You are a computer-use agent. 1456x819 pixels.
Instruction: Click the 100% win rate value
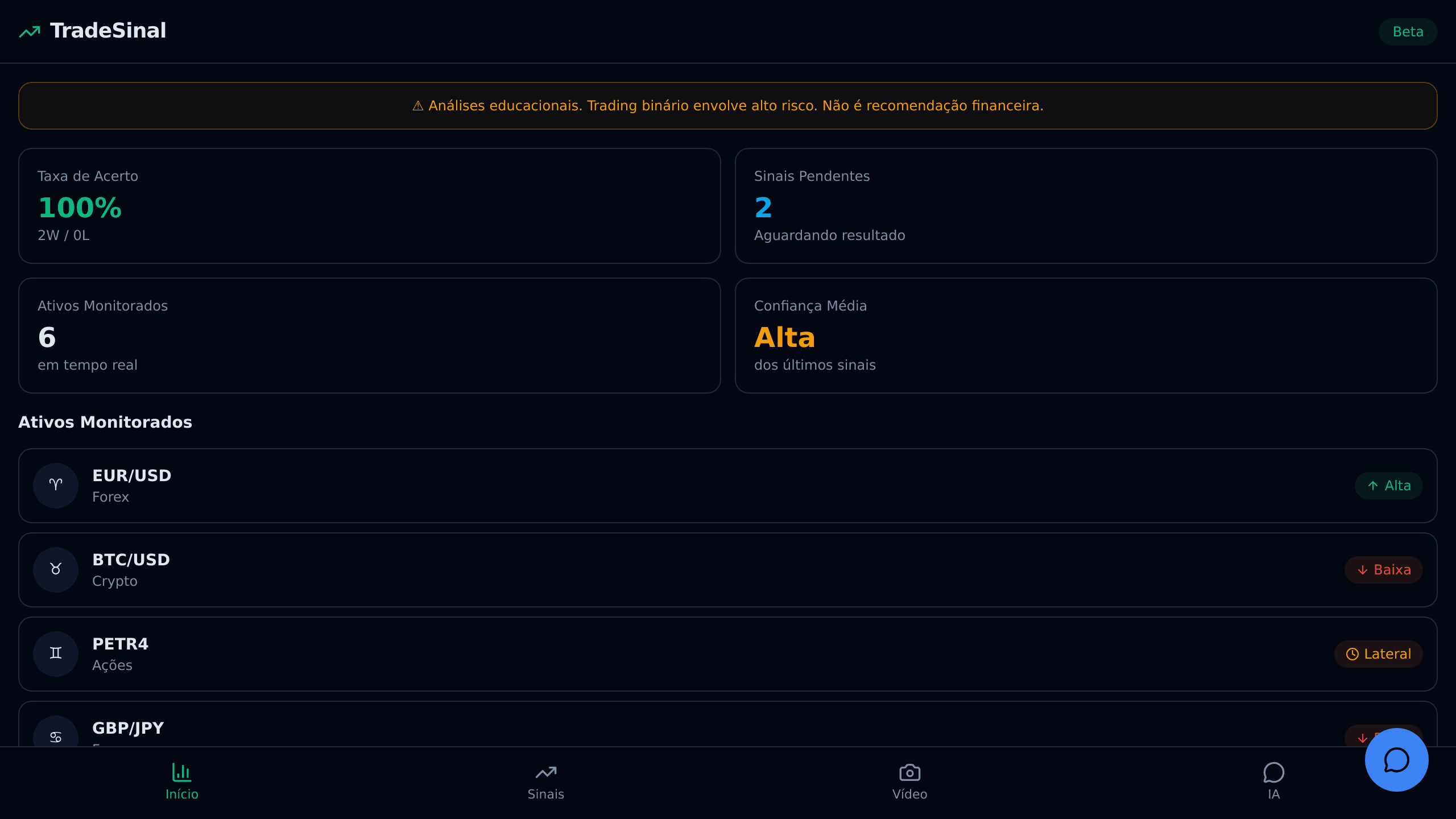pyautogui.click(x=80, y=208)
